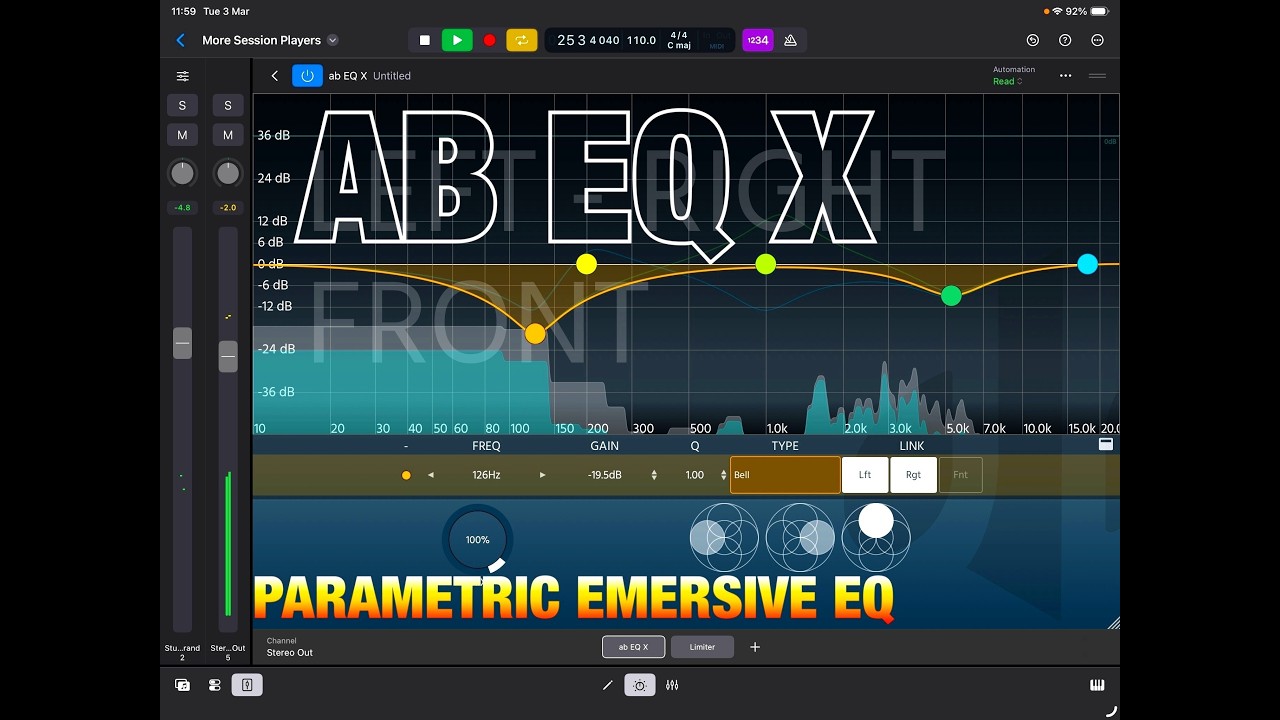Change the Automation Read mode
Viewport: 1280px width, 720px height.
click(1008, 82)
